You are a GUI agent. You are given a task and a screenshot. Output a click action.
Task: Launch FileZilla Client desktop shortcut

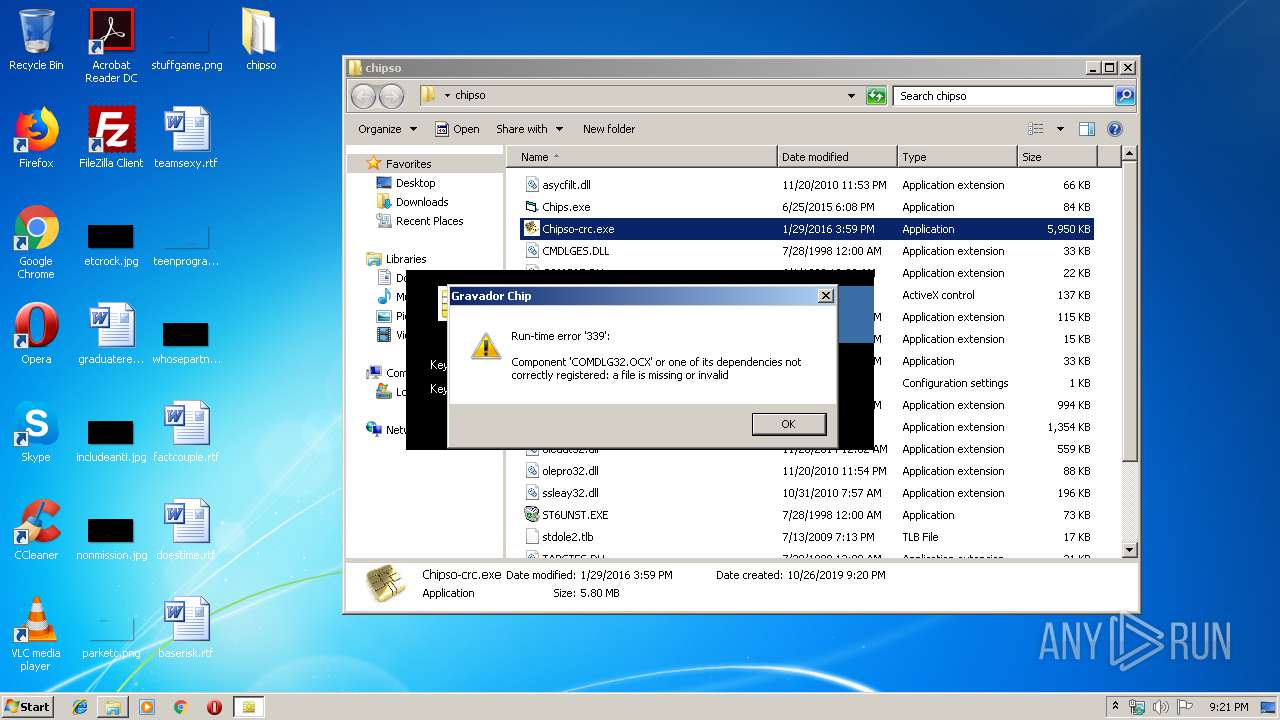(x=111, y=138)
